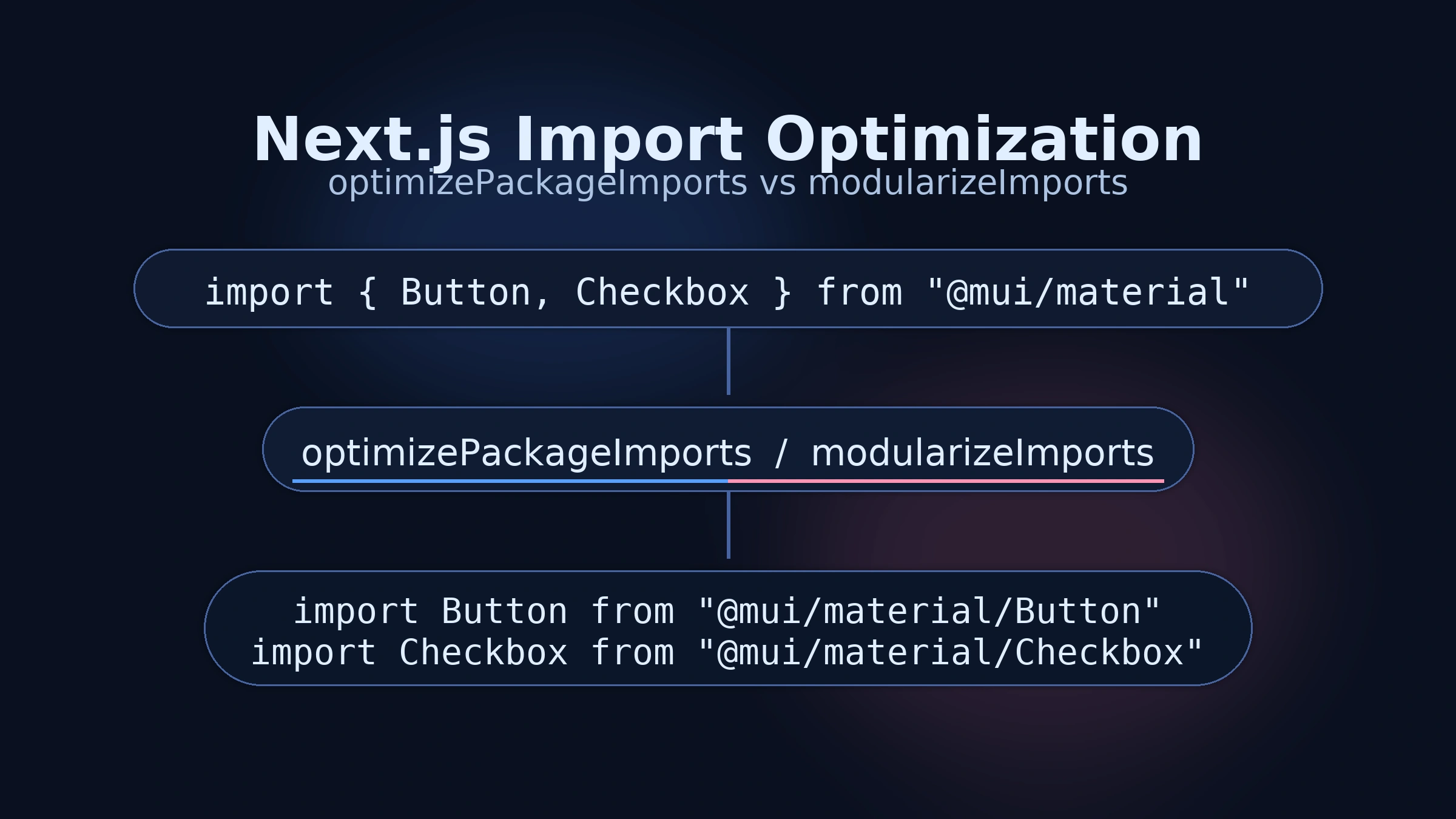
Task: Click the pink underline beneath modularizeImports
Action: point(946,481)
